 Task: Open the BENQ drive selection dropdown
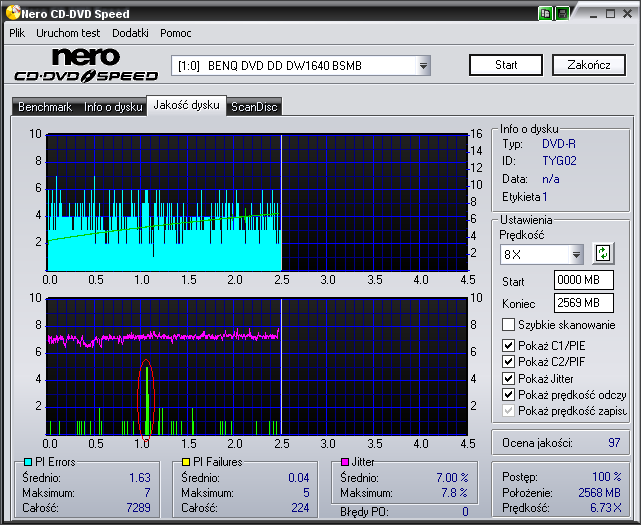point(424,65)
